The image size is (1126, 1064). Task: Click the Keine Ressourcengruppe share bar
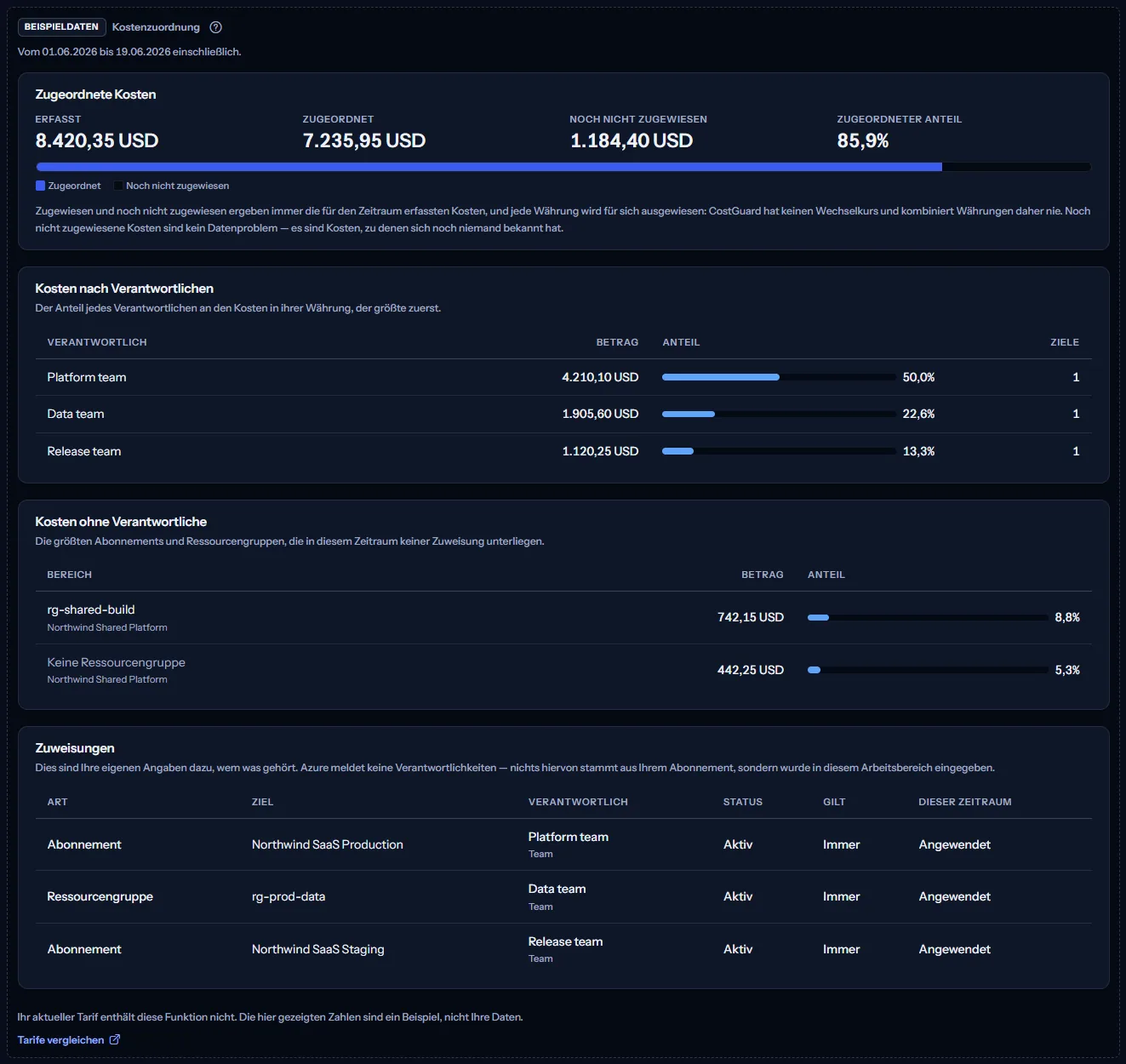[x=928, y=670]
